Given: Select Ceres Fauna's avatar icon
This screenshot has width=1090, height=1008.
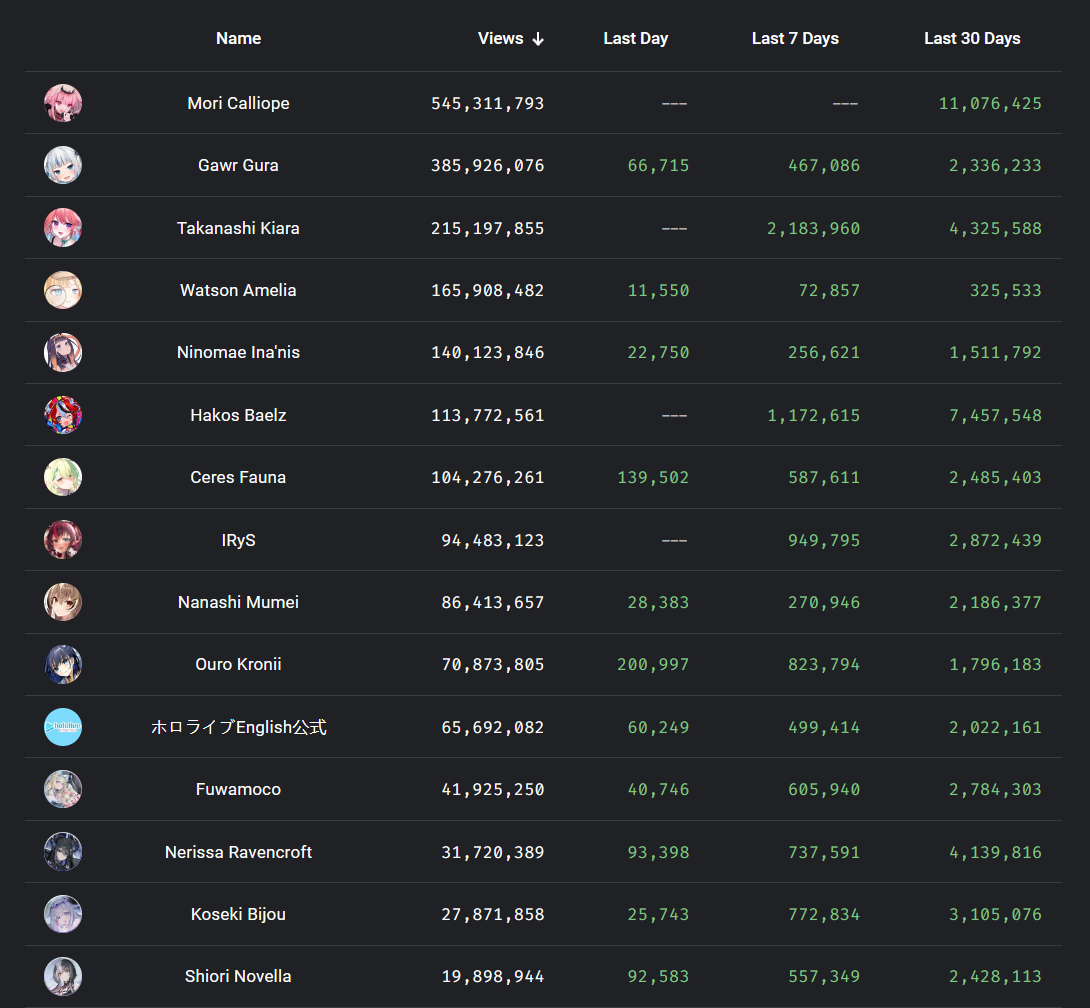Looking at the screenshot, I should pyautogui.click(x=63, y=477).
